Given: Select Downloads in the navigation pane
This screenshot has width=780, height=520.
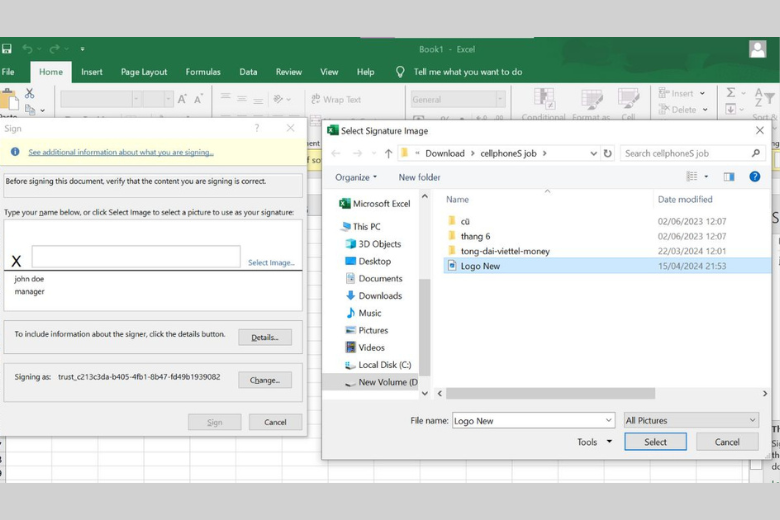Looking at the screenshot, I should (x=374, y=296).
